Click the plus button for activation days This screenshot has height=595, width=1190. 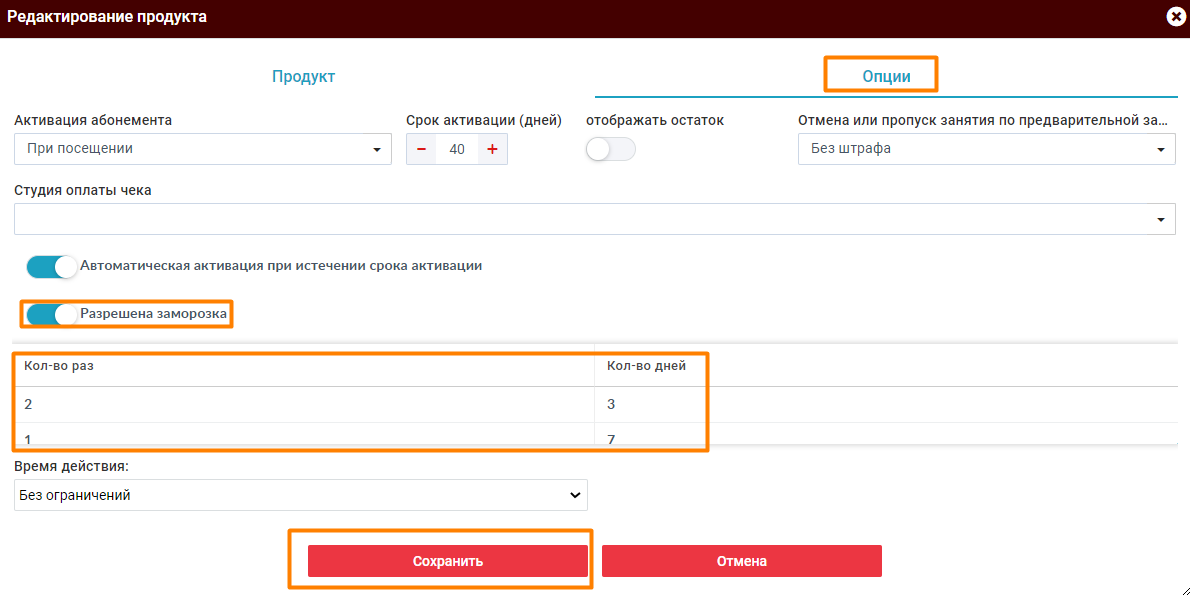coord(492,149)
